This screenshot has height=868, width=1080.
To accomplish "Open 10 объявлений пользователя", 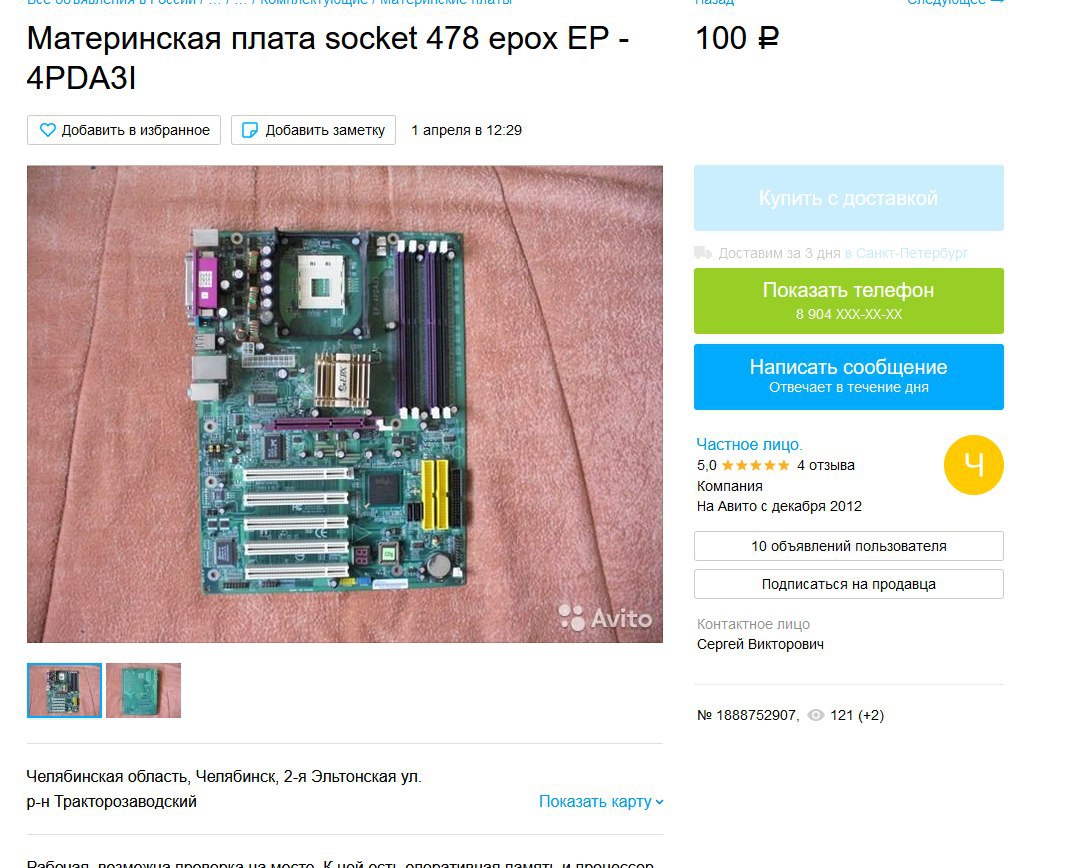I will (x=849, y=546).
